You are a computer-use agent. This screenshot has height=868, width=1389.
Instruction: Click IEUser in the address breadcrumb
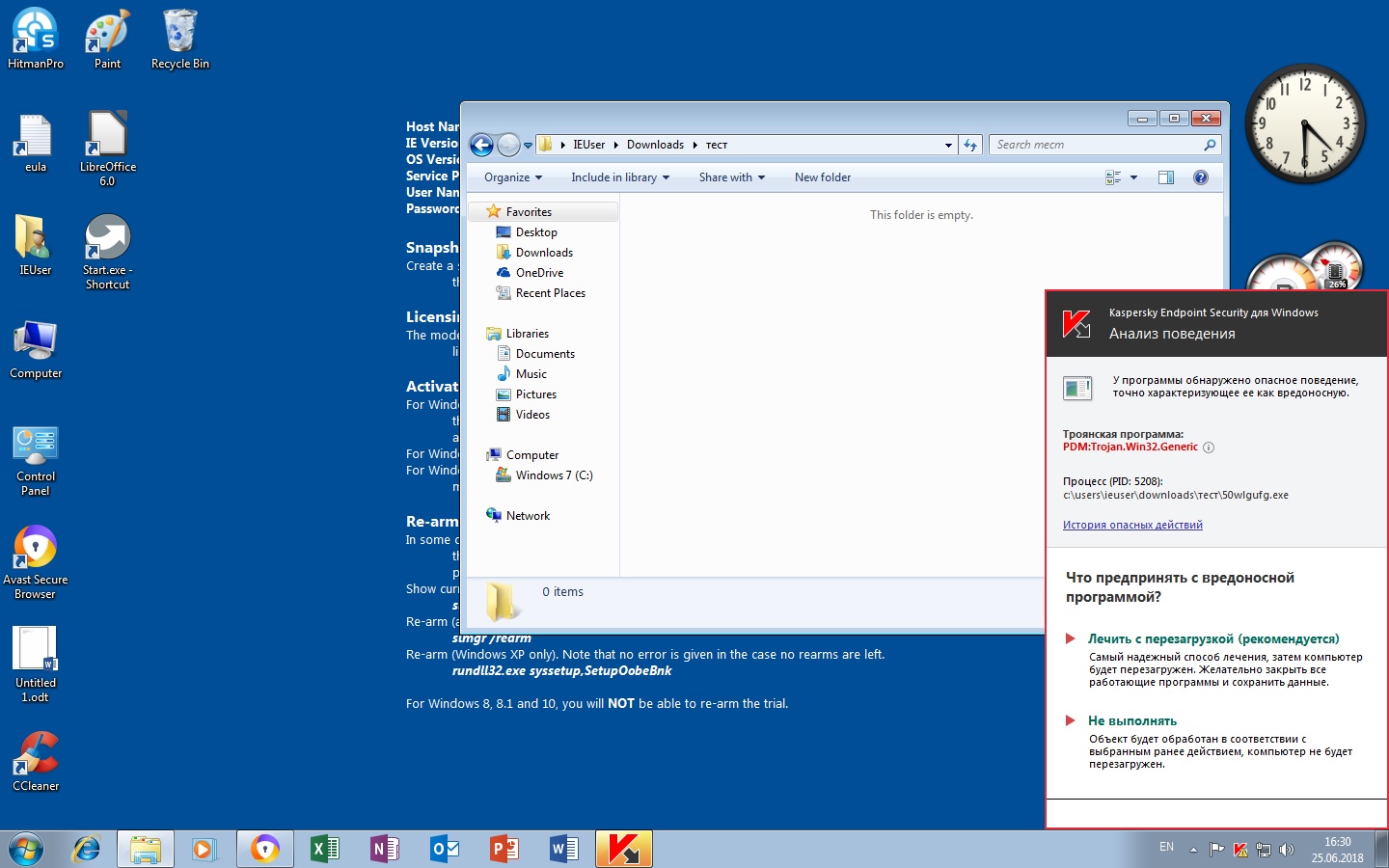tap(588, 145)
